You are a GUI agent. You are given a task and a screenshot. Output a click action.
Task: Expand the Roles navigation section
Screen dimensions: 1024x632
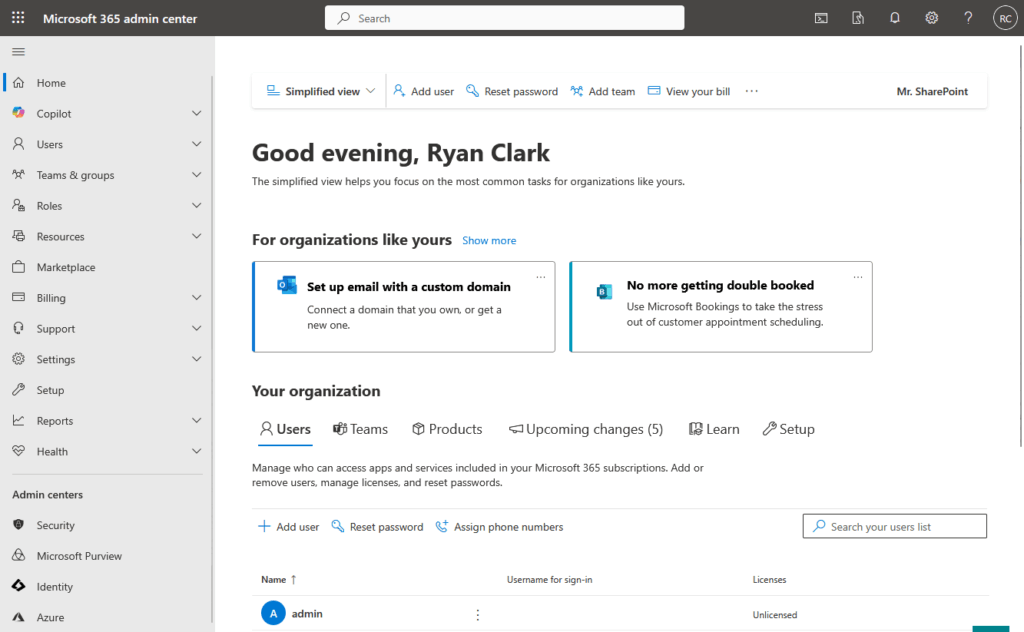197,205
